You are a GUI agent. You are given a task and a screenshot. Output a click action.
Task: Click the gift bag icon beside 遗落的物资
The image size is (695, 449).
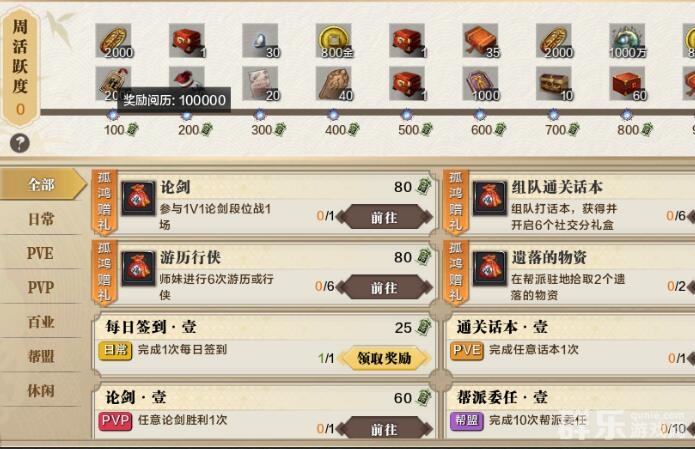[x=490, y=268]
